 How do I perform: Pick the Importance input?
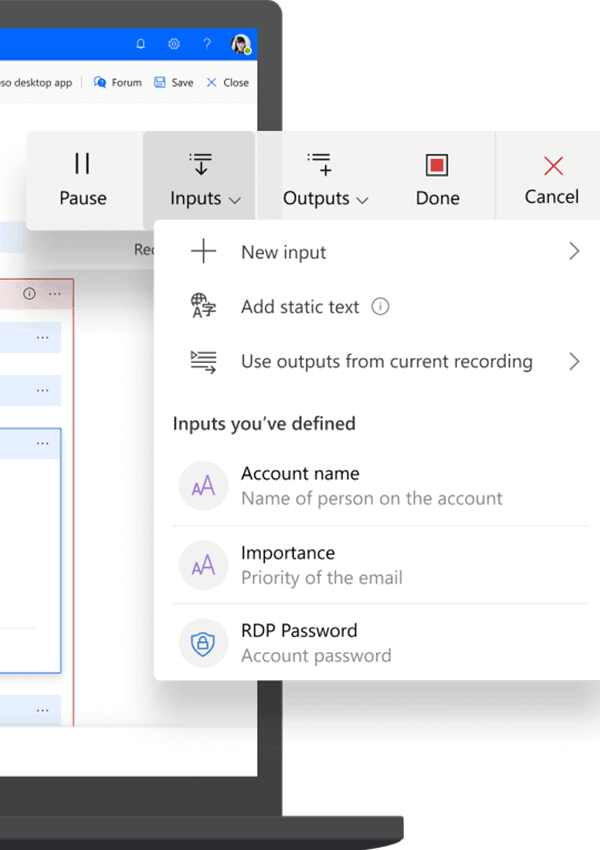coord(288,564)
